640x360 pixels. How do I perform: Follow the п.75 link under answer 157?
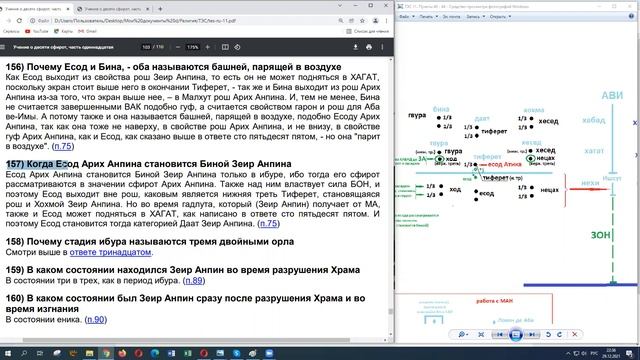(269, 223)
